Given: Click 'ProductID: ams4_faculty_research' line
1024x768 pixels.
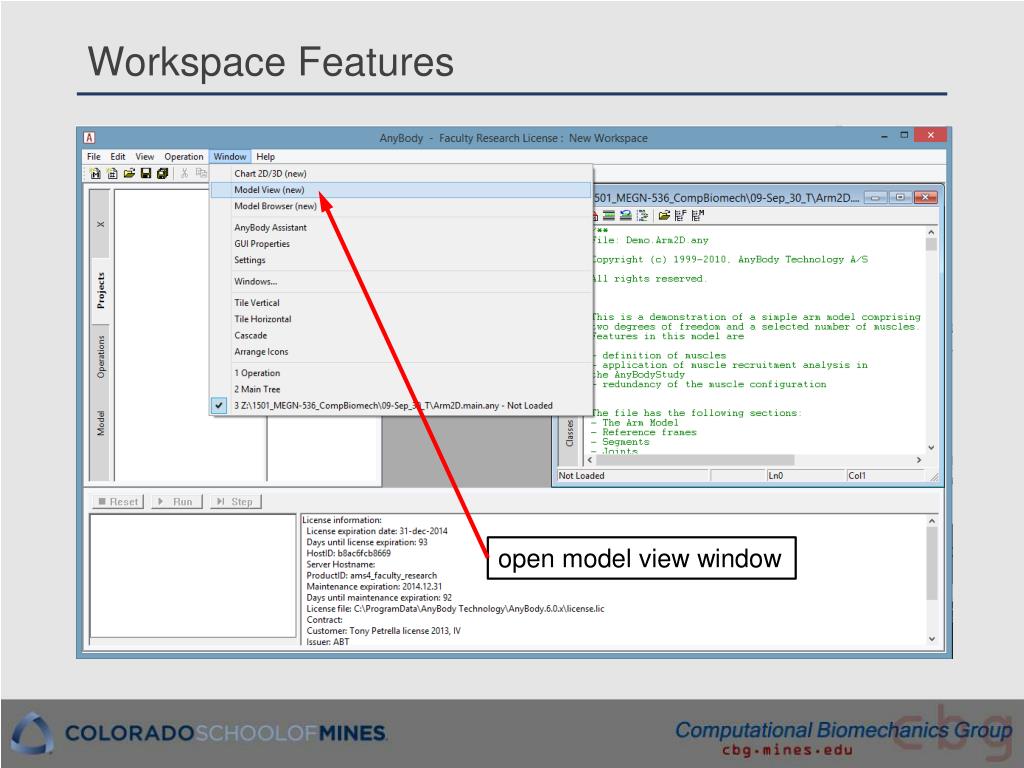Looking at the screenshot, I should [372, 575].
